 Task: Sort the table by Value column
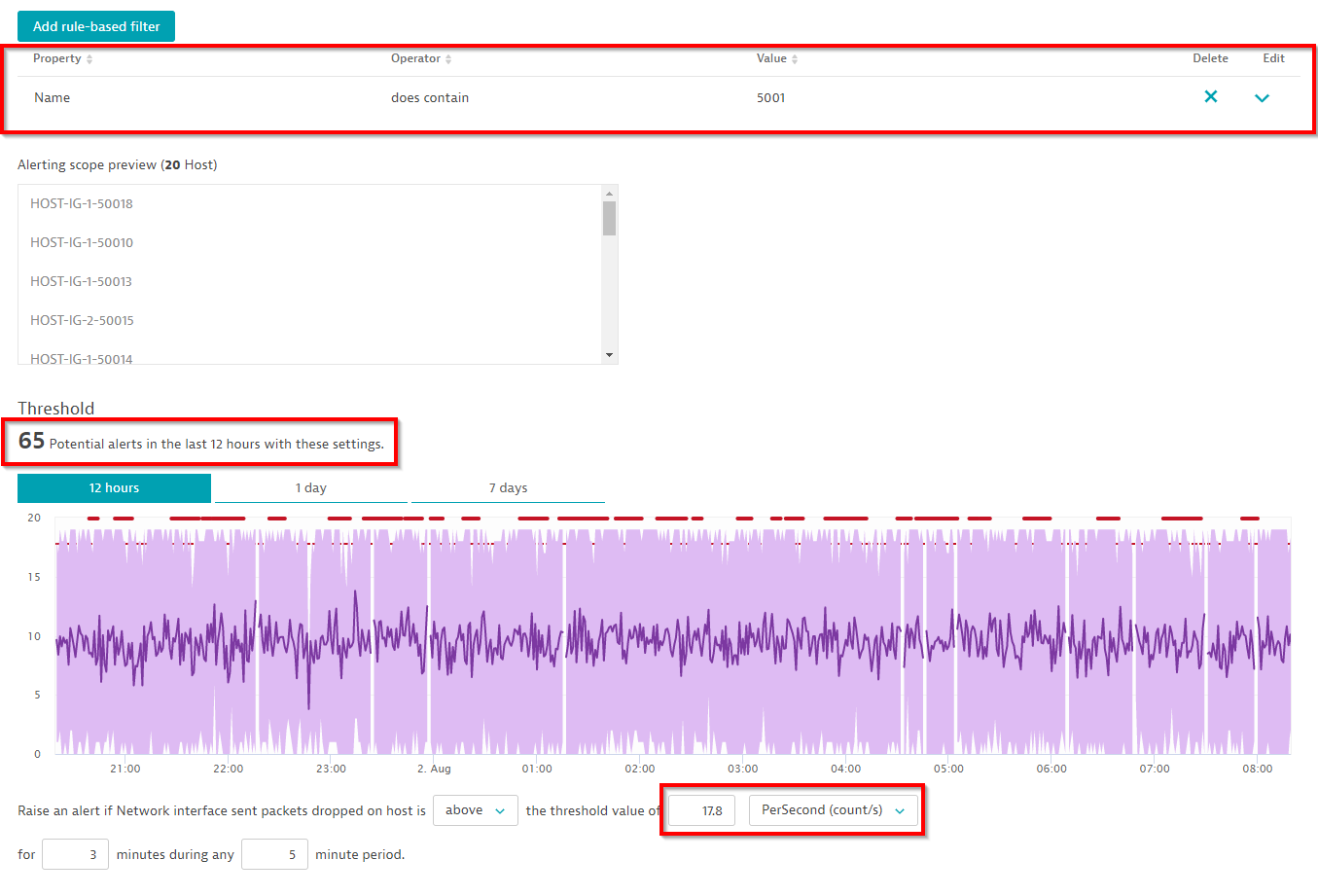point(777,58)
